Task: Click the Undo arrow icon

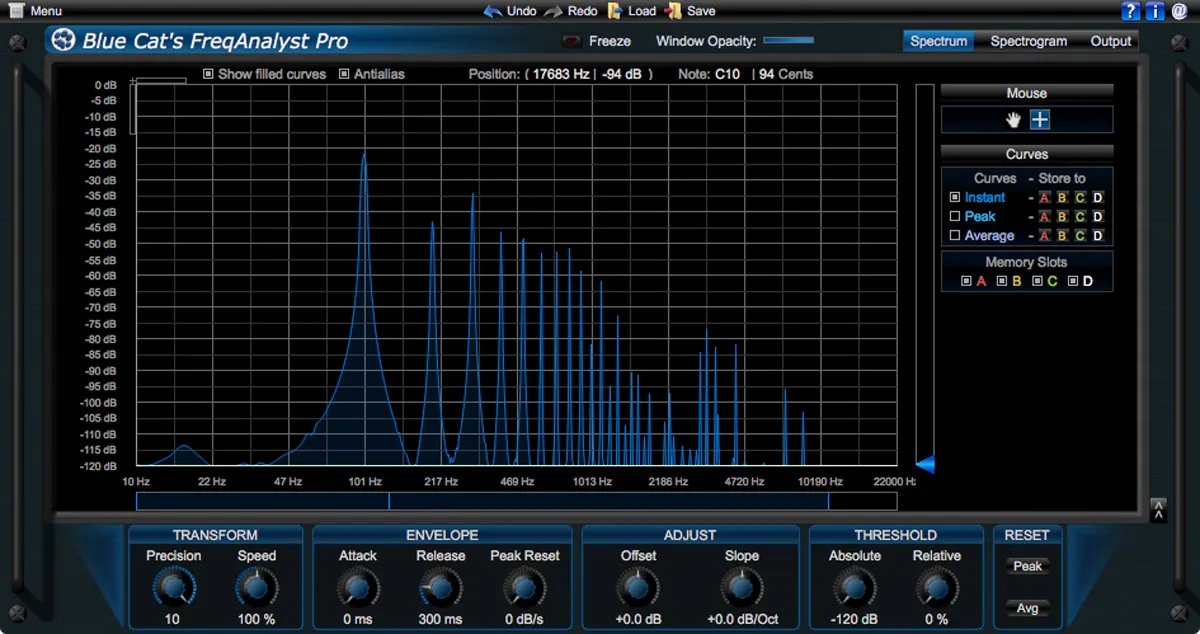Action: coord(492,11)
